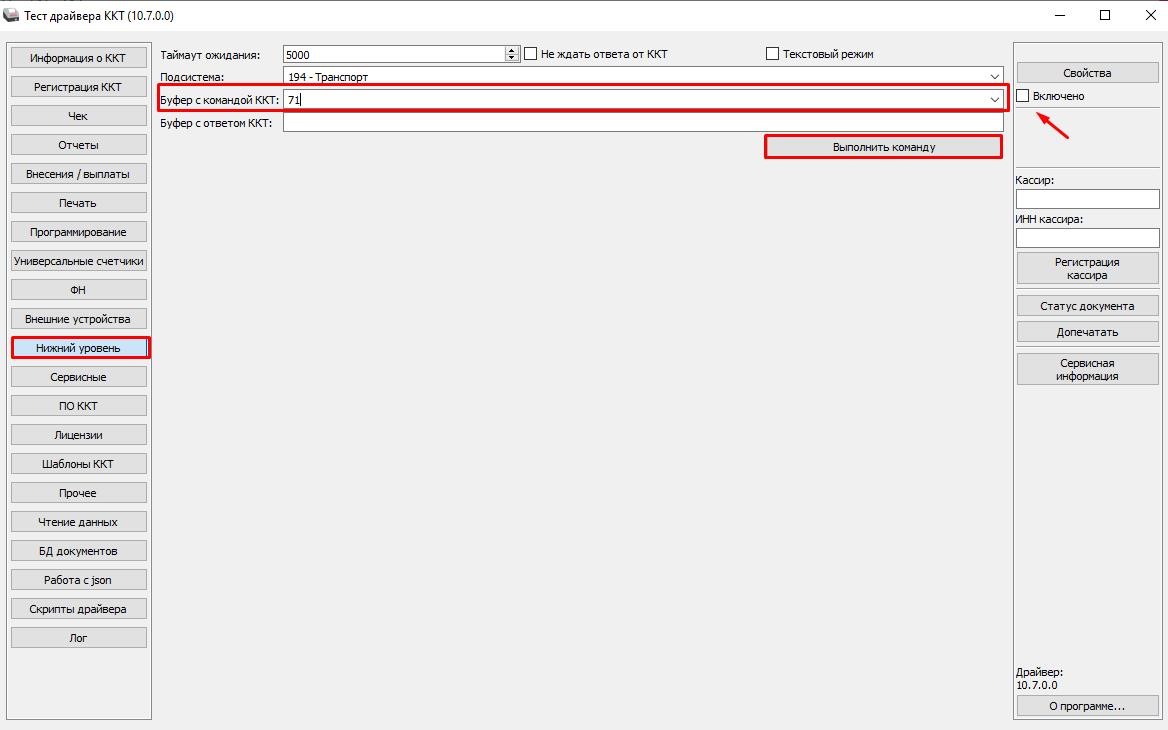
Task: Select the Нижний уровень section
Action: 78,348
